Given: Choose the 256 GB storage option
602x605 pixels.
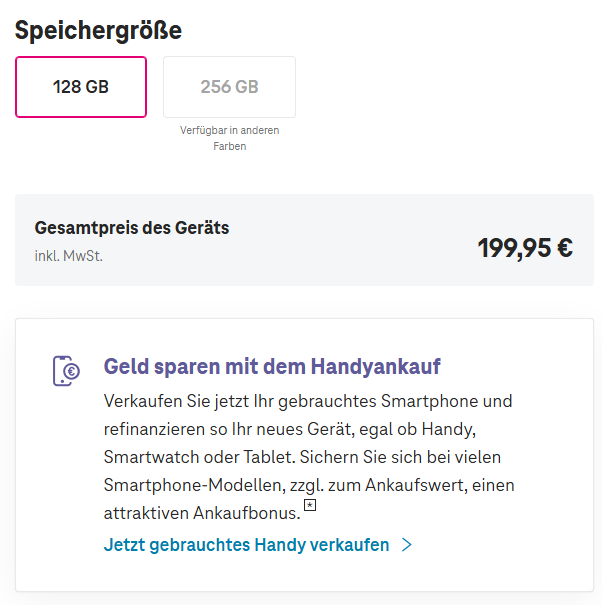Looking at the screenshot, I should coord(229,87).
